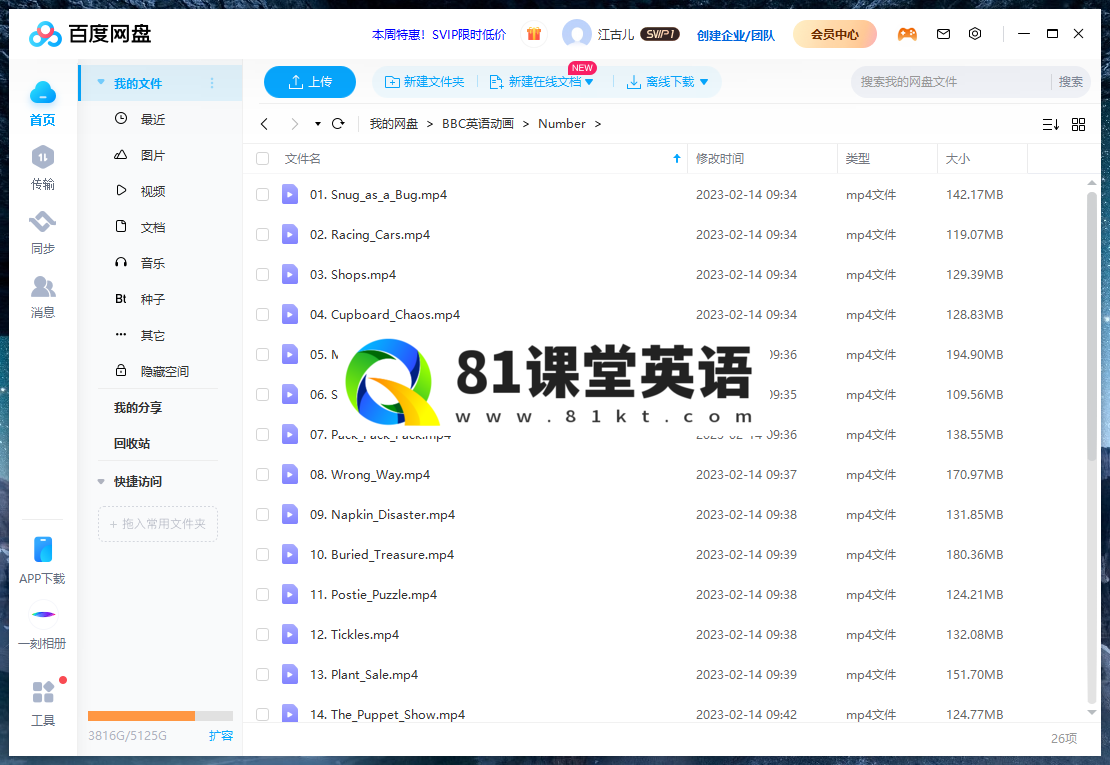
Task: Expand the chevron after BBC英语动画 in breadcrumb
Action: (x=526, y=124)
